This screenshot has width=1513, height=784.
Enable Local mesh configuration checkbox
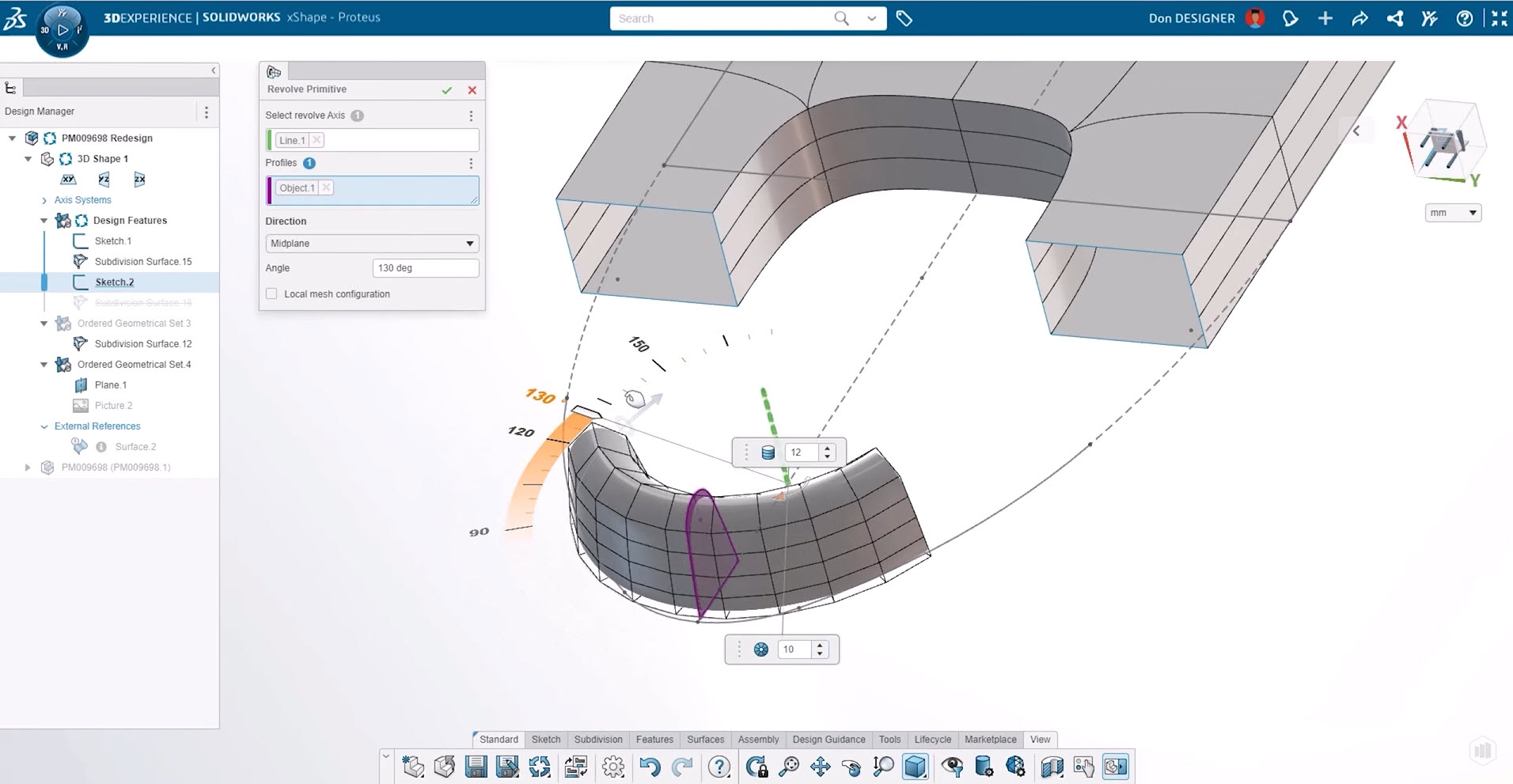pyautogui.click(x=272, y=294)
